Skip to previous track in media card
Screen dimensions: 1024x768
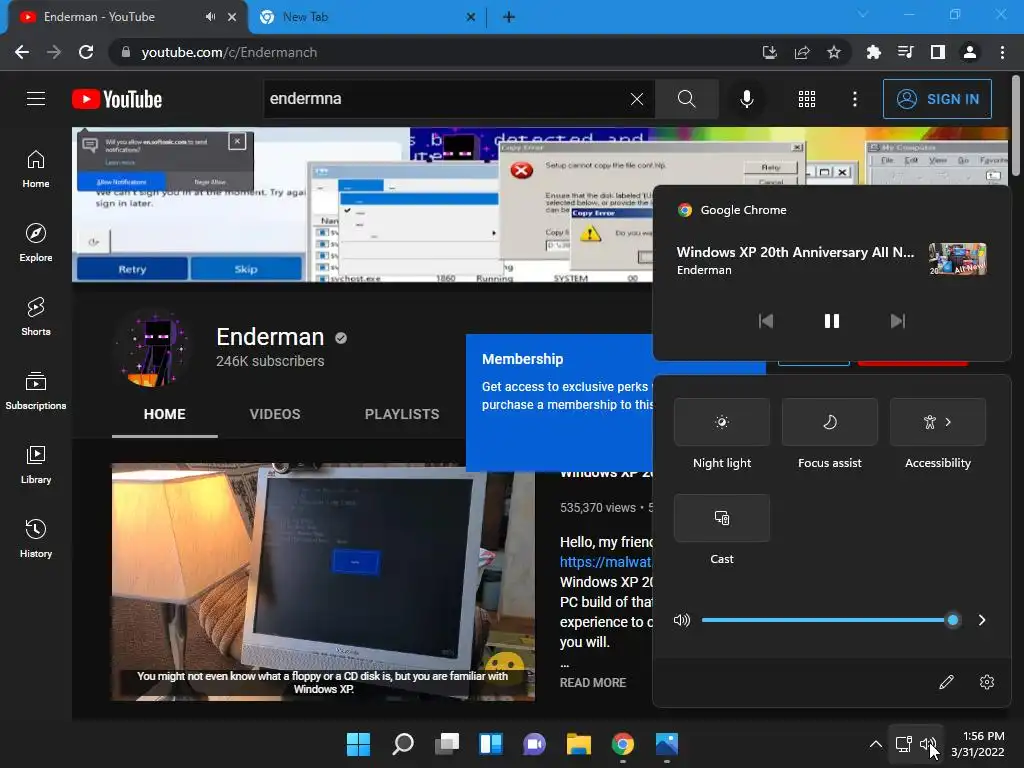coord(765,321)
